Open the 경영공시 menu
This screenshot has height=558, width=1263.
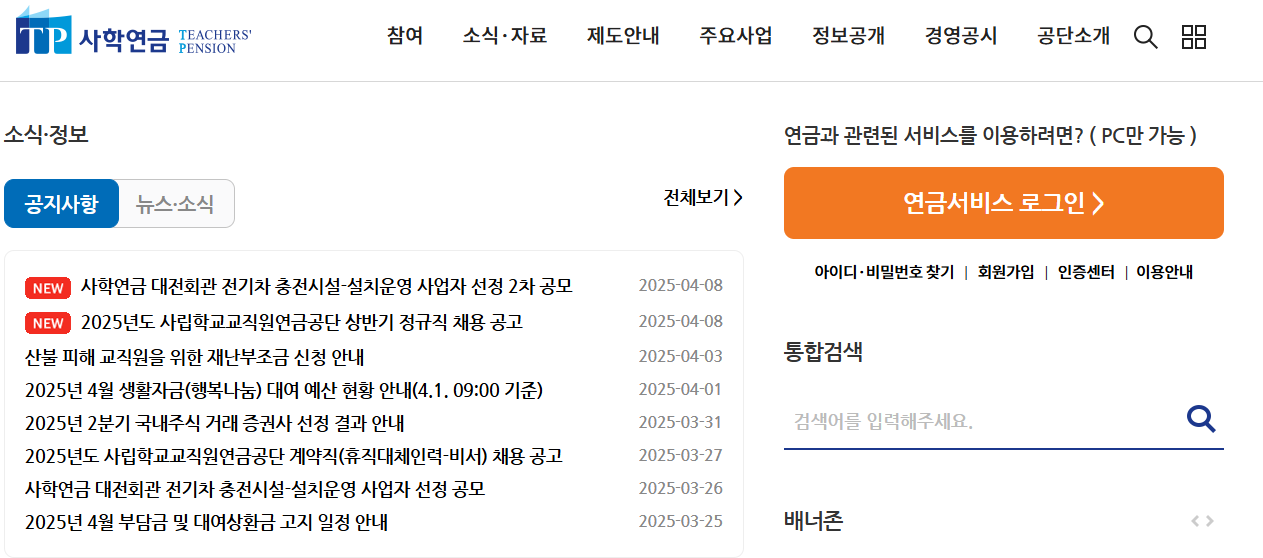(x=961, y=36)
